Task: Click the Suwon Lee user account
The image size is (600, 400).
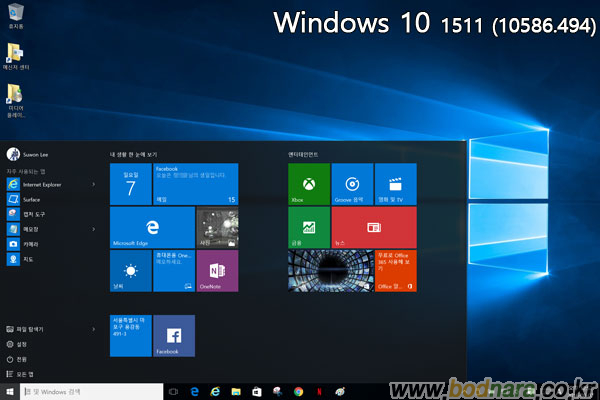Action: [34, 154]
